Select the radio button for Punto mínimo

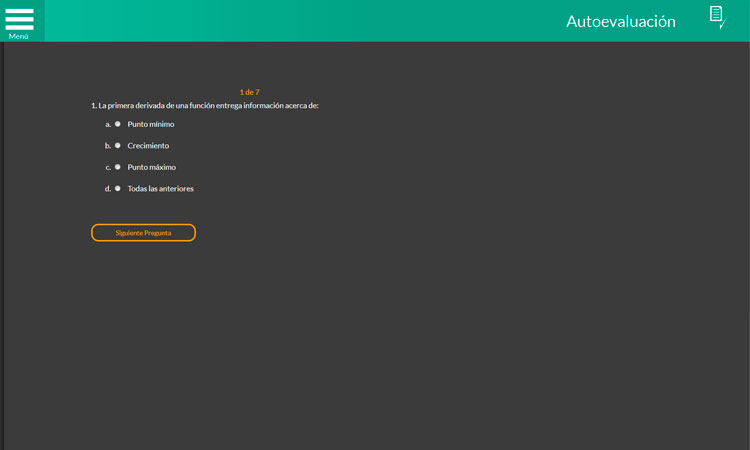pyautogui.click(x=118, y=124)
